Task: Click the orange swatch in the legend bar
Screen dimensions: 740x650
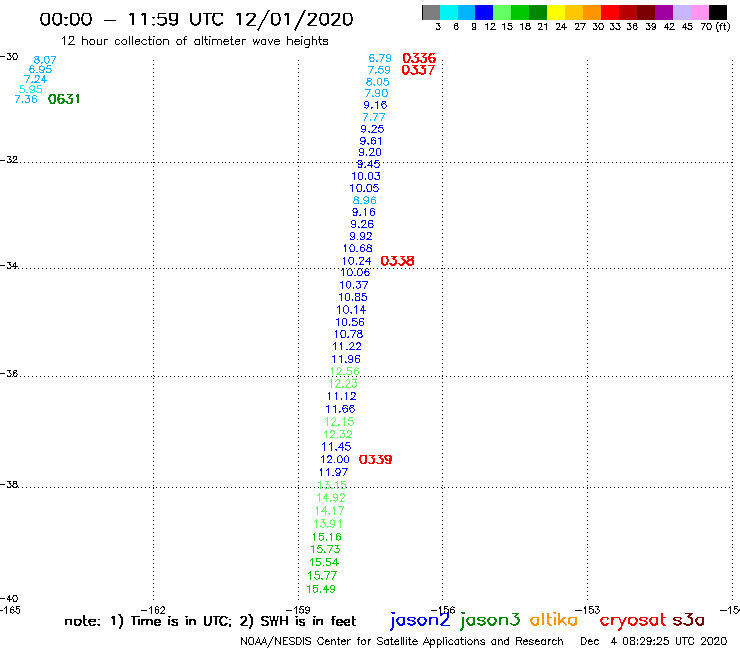Action: coord(592,12)
